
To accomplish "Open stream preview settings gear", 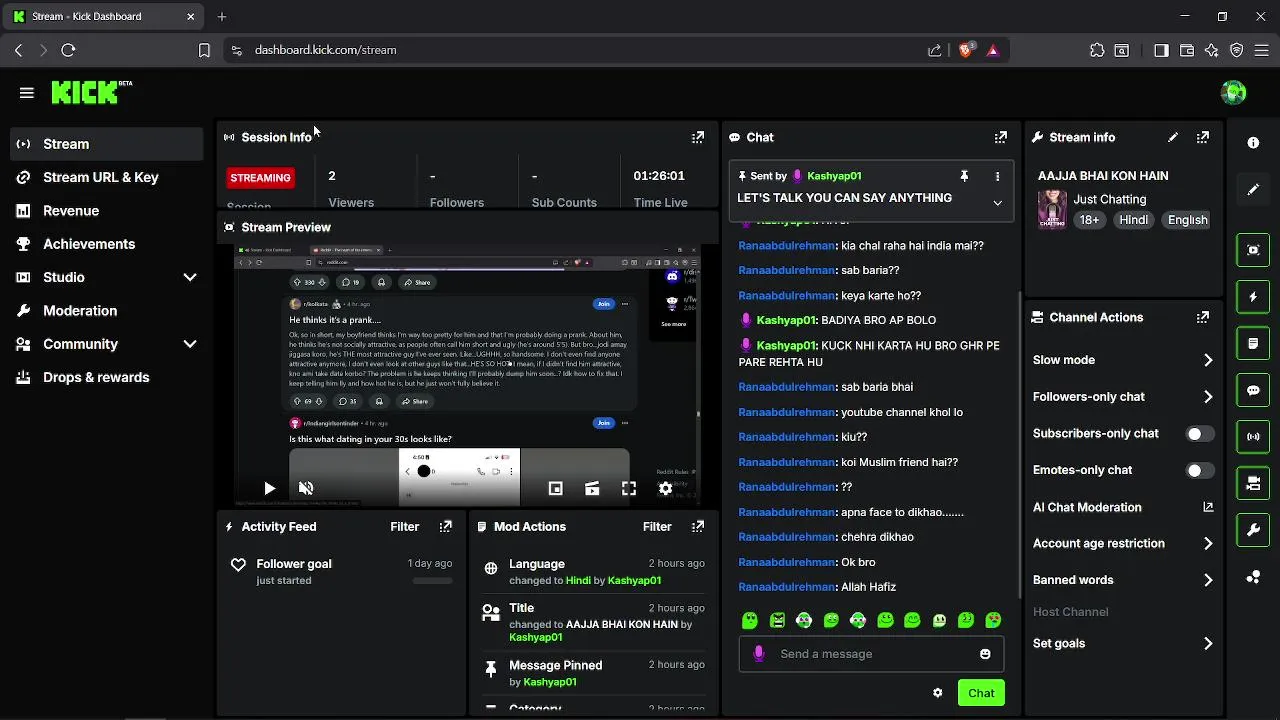I will (x=665, y=488).
